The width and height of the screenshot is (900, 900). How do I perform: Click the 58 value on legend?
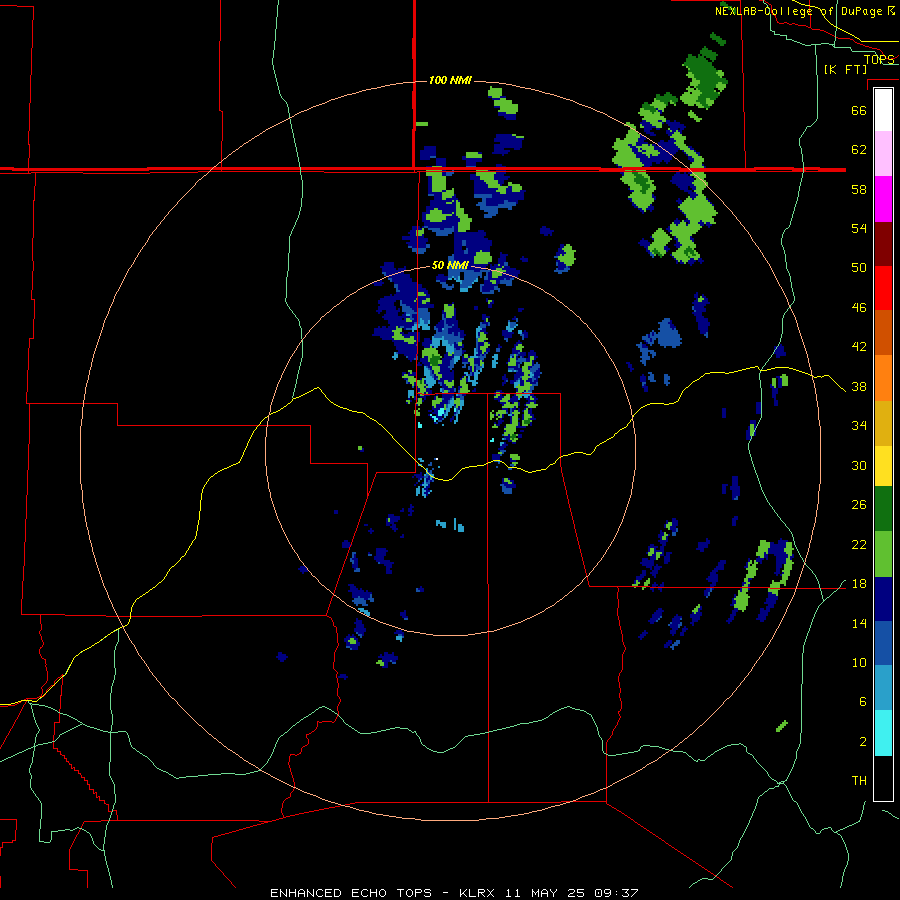point(859,189)
